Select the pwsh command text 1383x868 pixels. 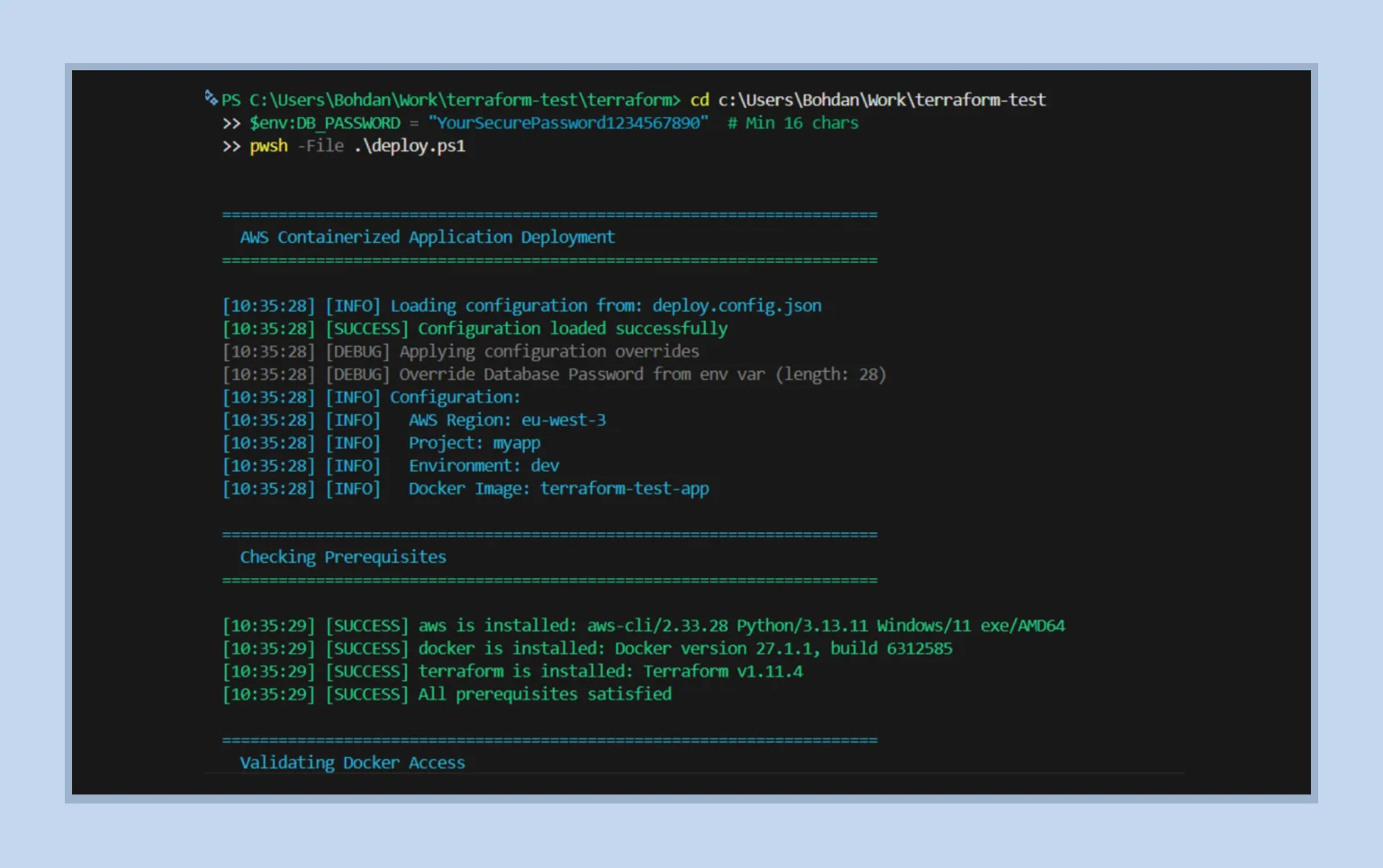tap(267, 145)
